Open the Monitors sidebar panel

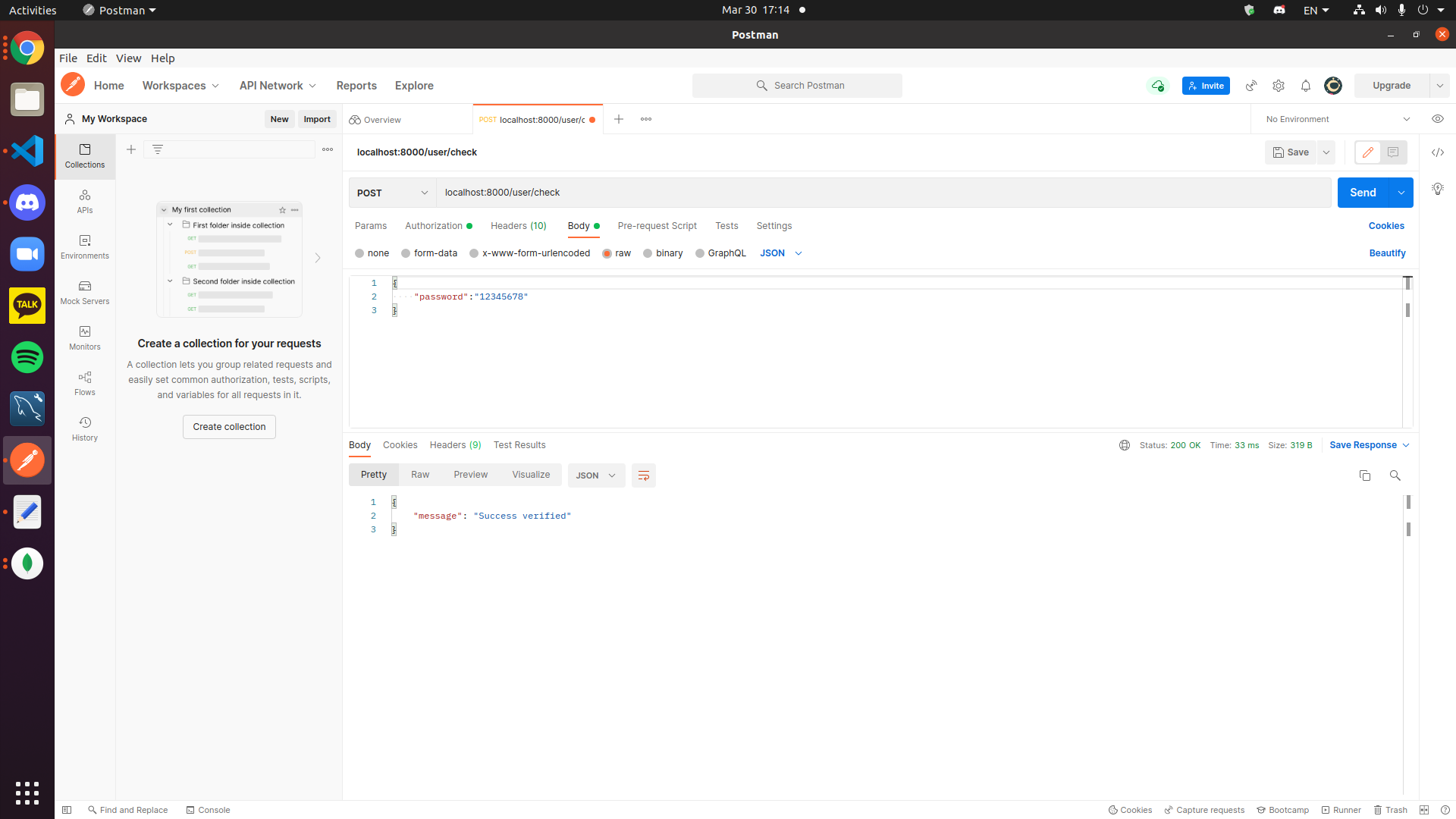point(85,338)
